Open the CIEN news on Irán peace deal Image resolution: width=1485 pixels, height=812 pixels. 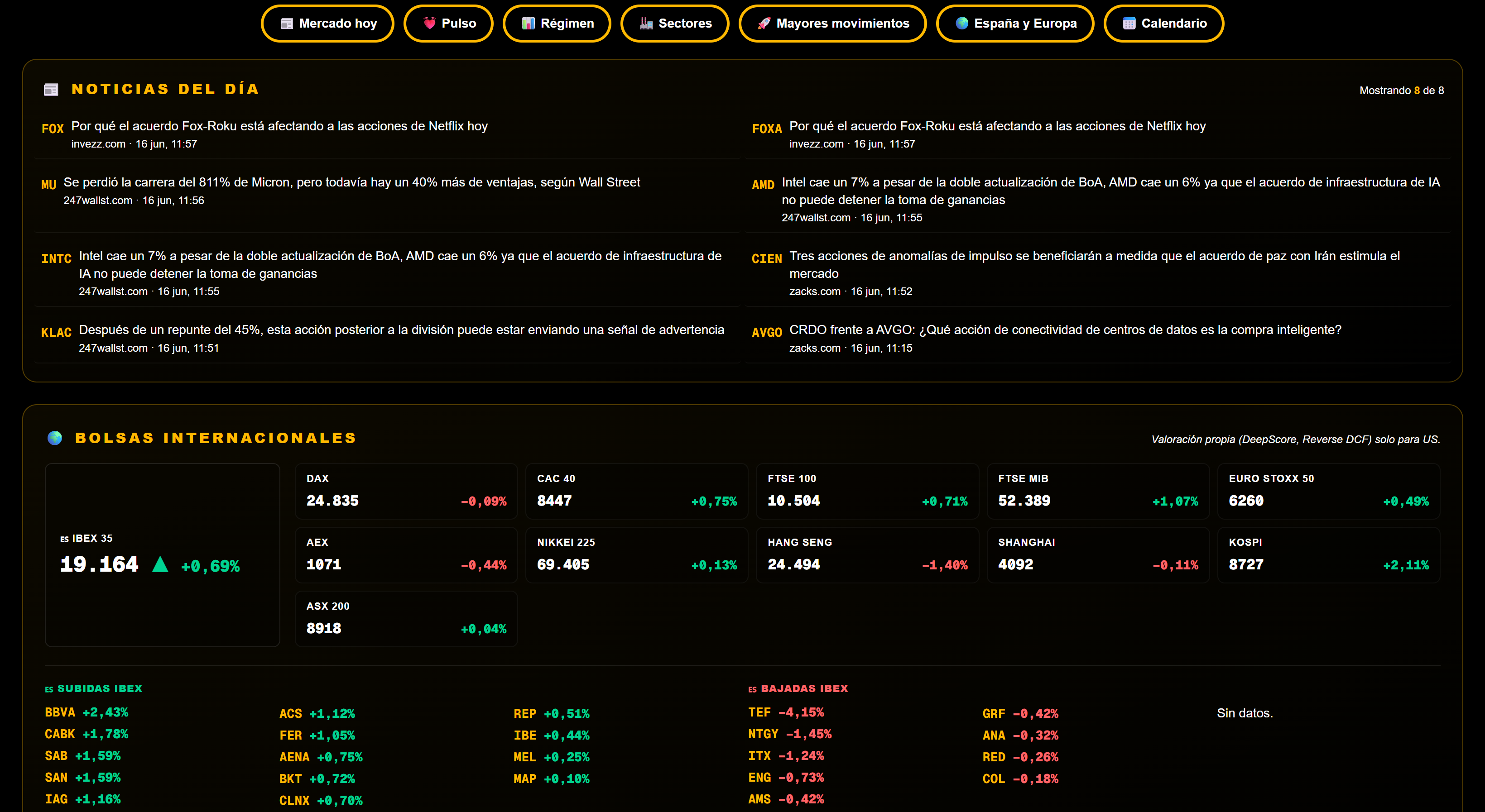[x=1094, y=265]
